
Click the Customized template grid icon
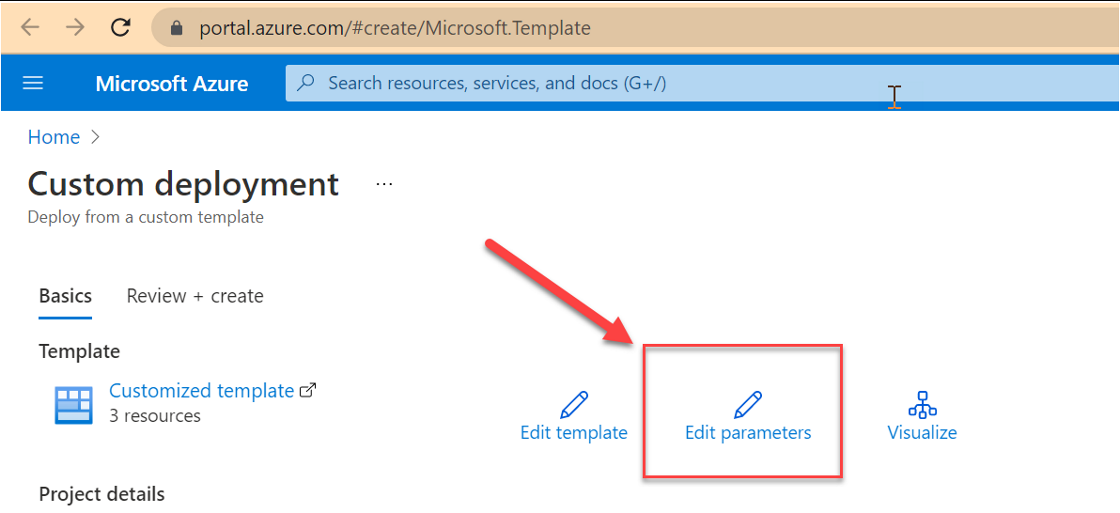pos(74,405)
